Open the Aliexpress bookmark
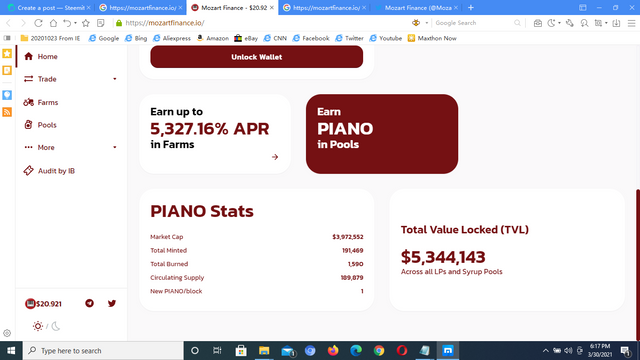Viewport: 640px width, 360px height. pos(172,38)
